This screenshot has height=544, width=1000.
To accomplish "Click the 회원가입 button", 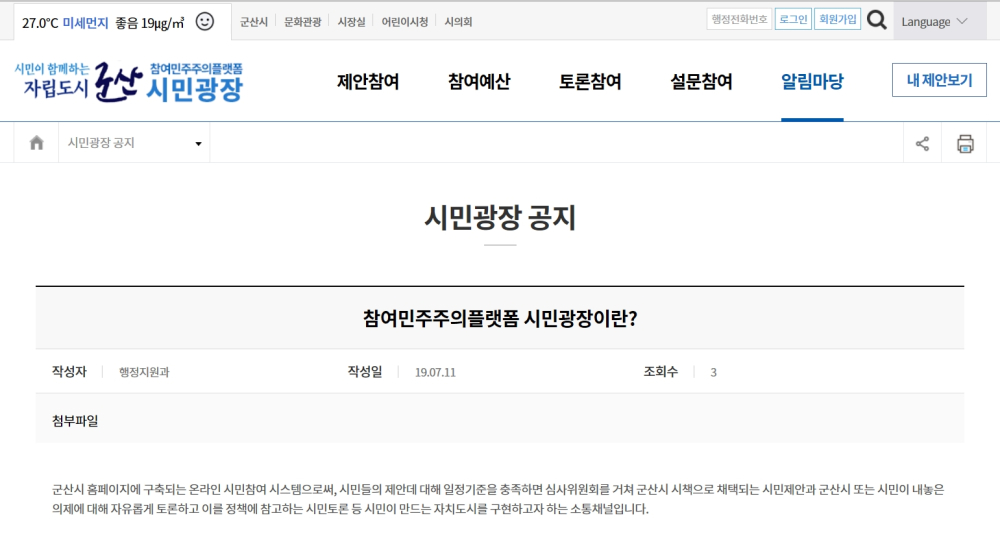I will 838,19.
